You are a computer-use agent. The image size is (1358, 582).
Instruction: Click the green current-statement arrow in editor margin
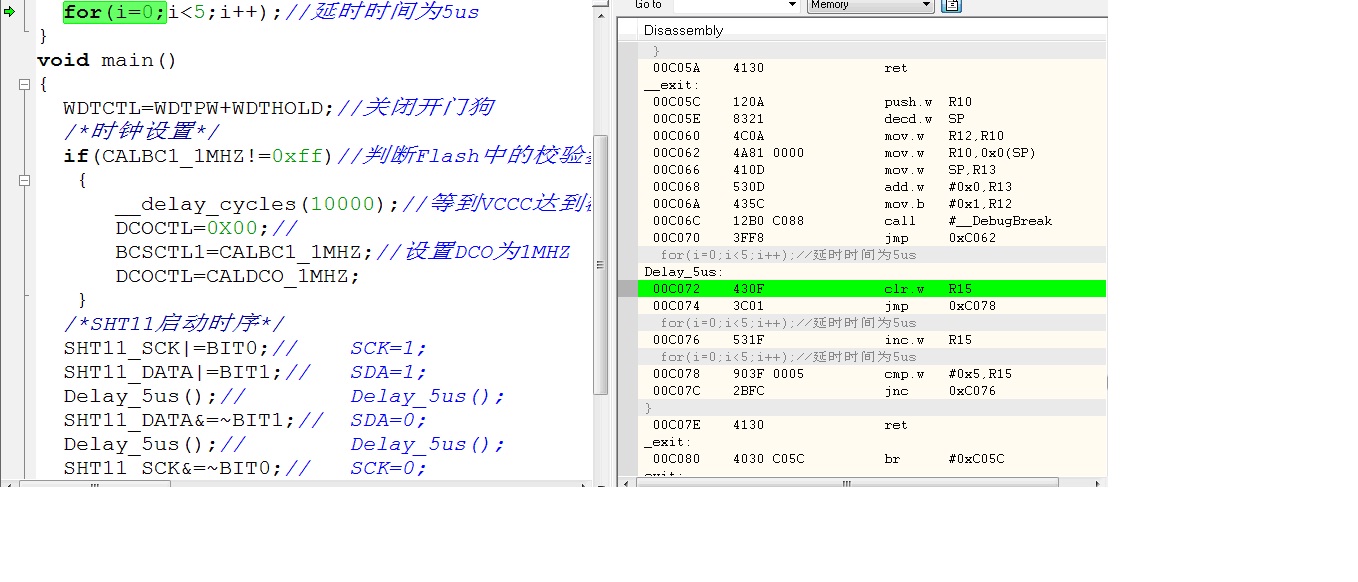pyautogui.click(x=9, y=12)
